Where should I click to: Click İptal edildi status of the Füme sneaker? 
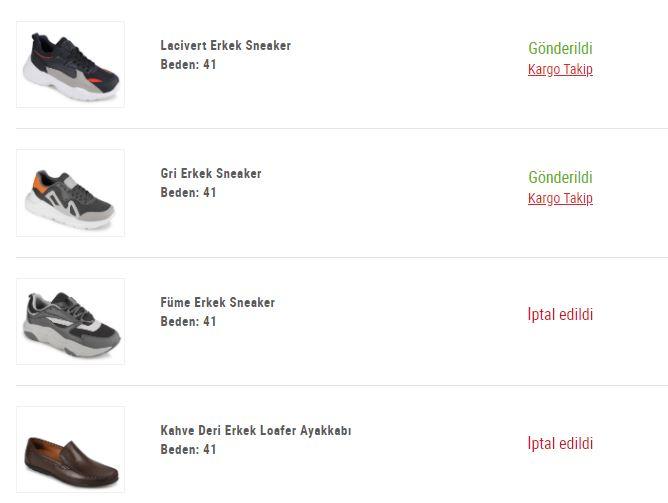click(560, 314)
